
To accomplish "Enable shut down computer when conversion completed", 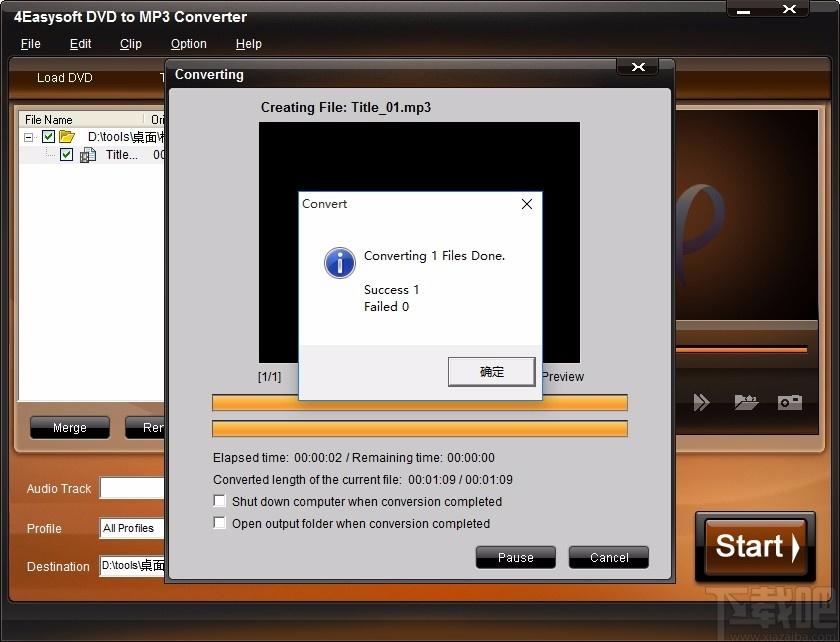I will 220,501.
